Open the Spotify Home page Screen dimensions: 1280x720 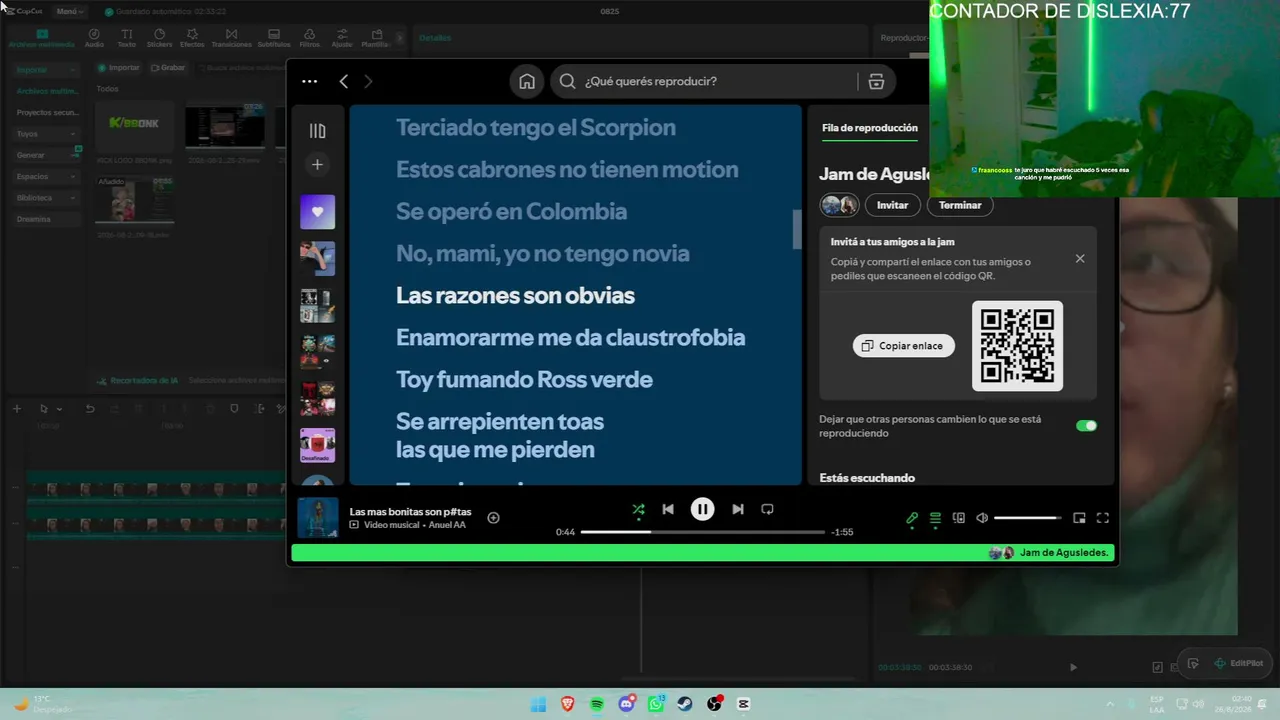[x=527, y=82]
